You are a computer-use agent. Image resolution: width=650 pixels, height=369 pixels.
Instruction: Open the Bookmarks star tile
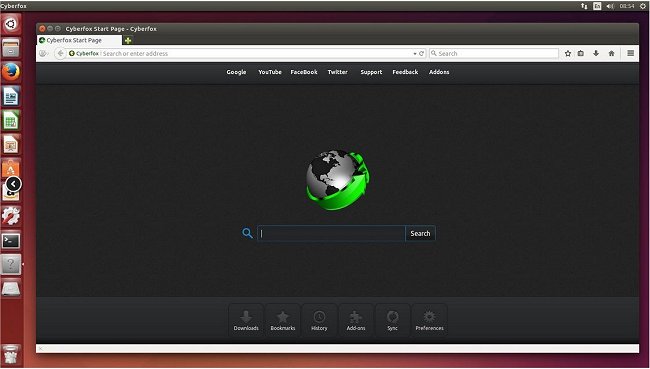[283, 320]
